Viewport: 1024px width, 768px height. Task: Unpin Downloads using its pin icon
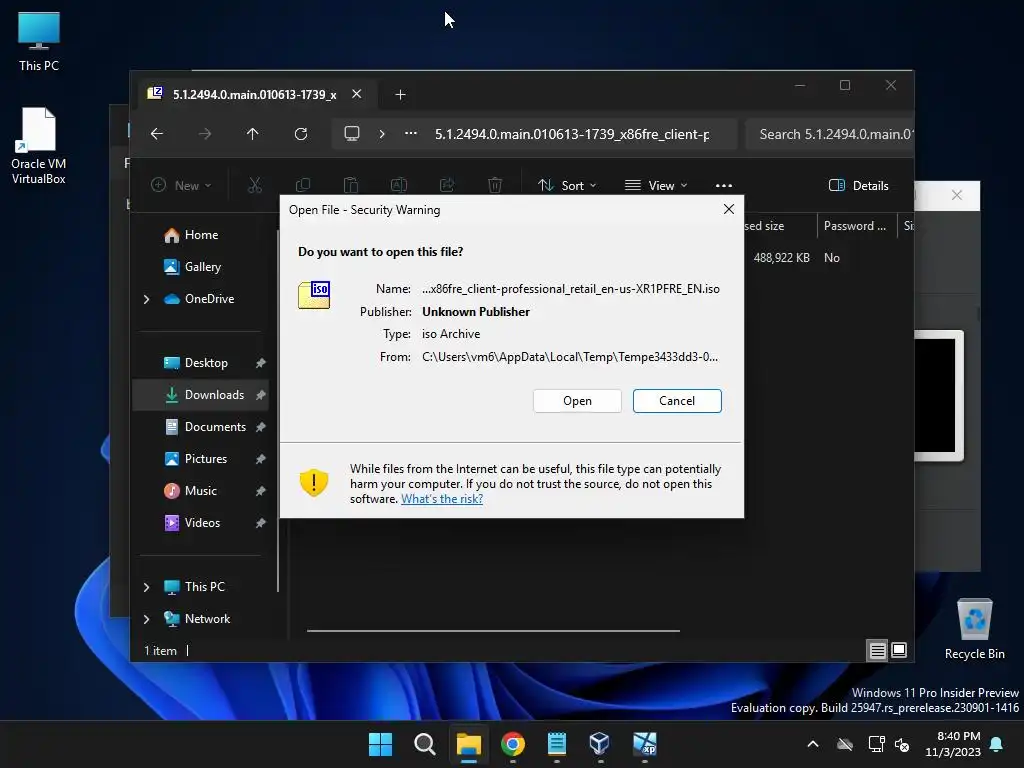click(261, 395)
